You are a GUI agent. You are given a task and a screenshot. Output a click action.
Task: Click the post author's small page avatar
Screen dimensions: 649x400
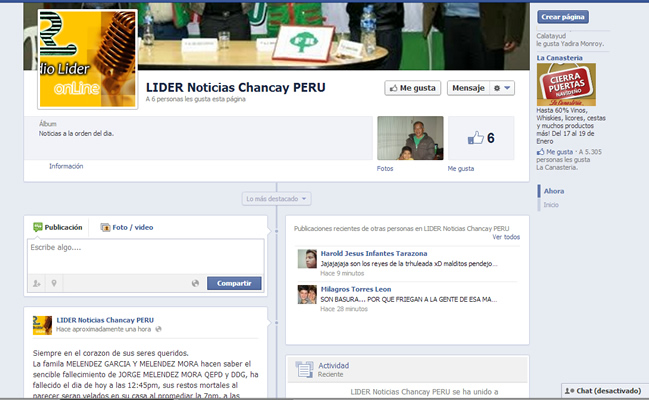[42, 325]
